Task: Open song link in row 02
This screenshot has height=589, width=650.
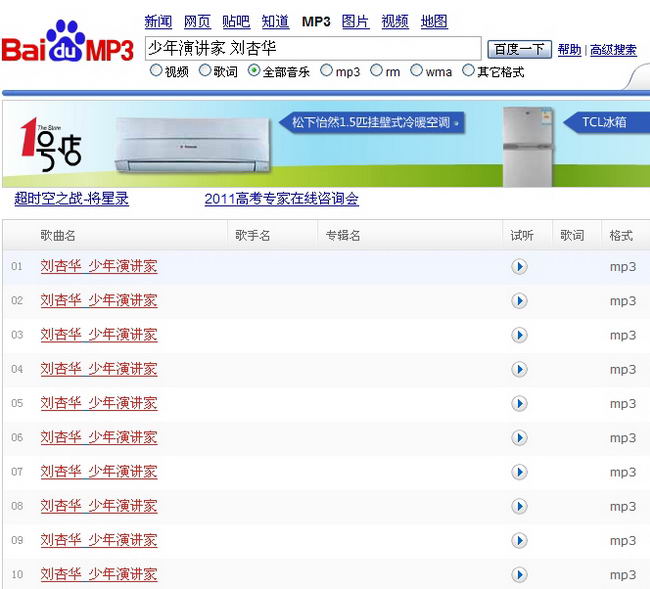Action: click(x=98, y=301)
